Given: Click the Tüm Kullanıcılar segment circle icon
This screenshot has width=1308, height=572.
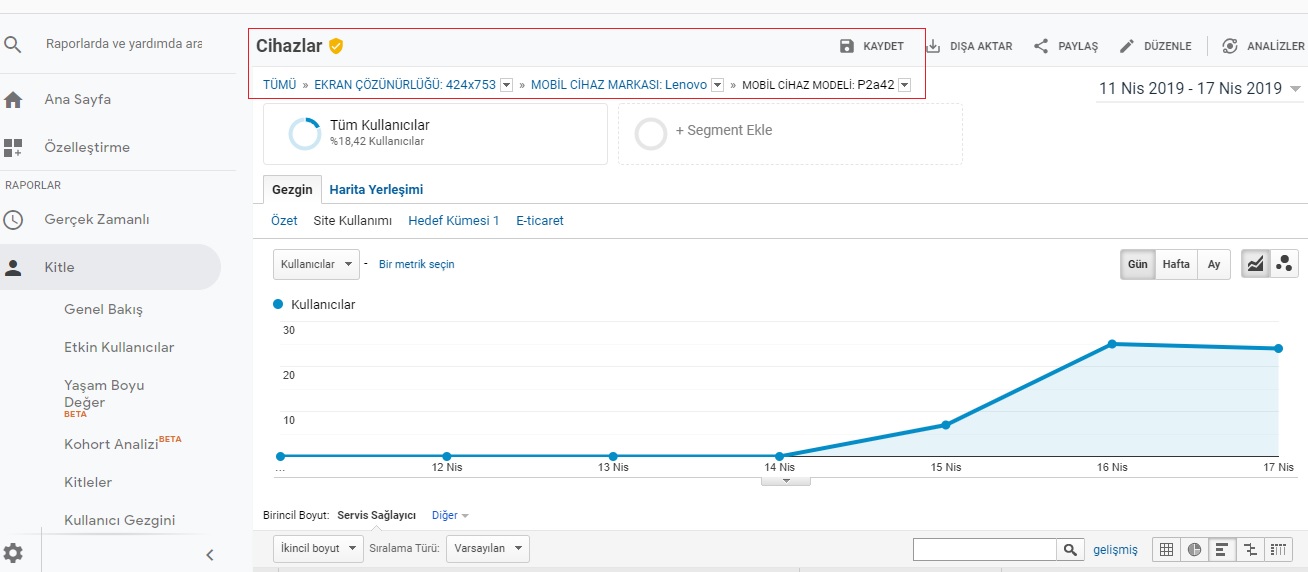Looking at the screenshot, I should click(305, 134).
